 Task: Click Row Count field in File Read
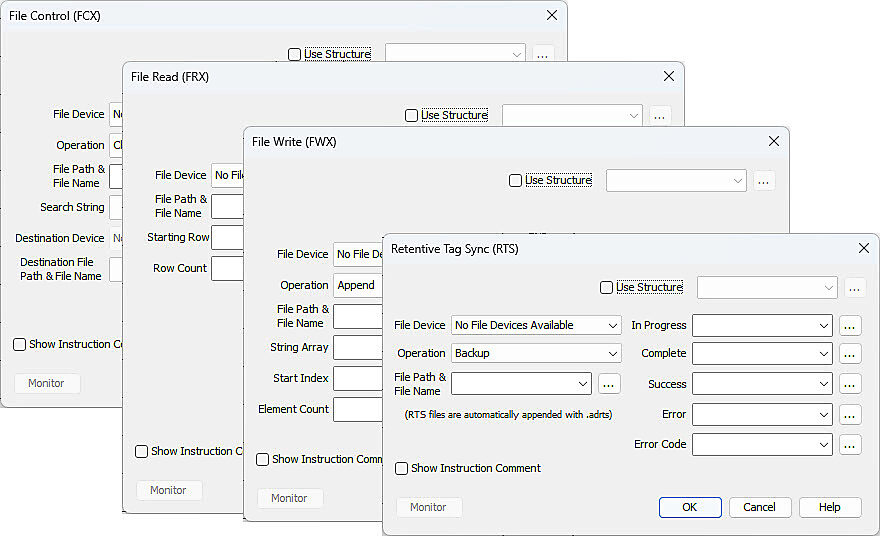(x=227, y=268)
